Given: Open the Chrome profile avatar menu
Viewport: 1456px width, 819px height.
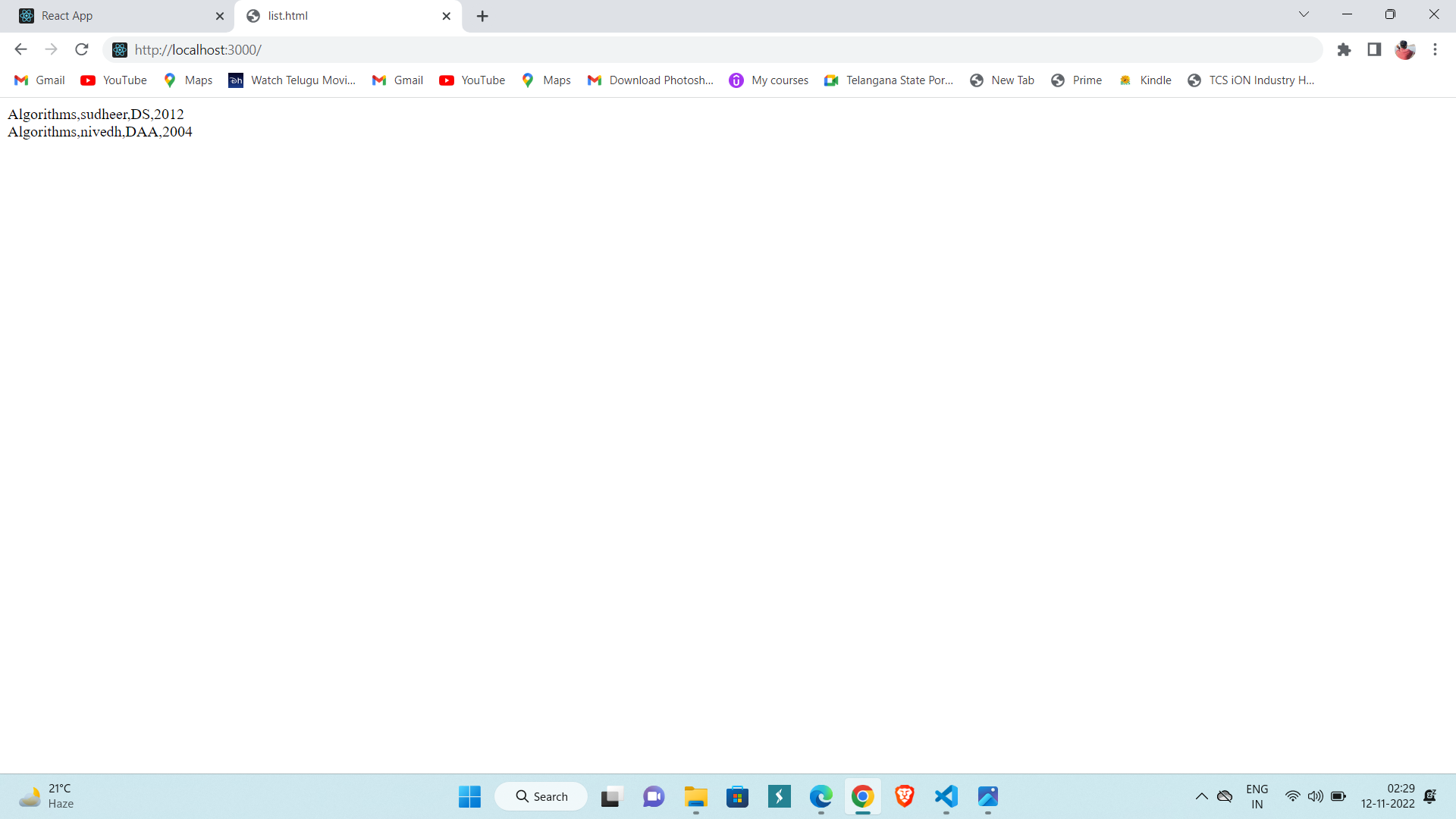Looking at the screenshot, I should click(x=1404, y=50).
